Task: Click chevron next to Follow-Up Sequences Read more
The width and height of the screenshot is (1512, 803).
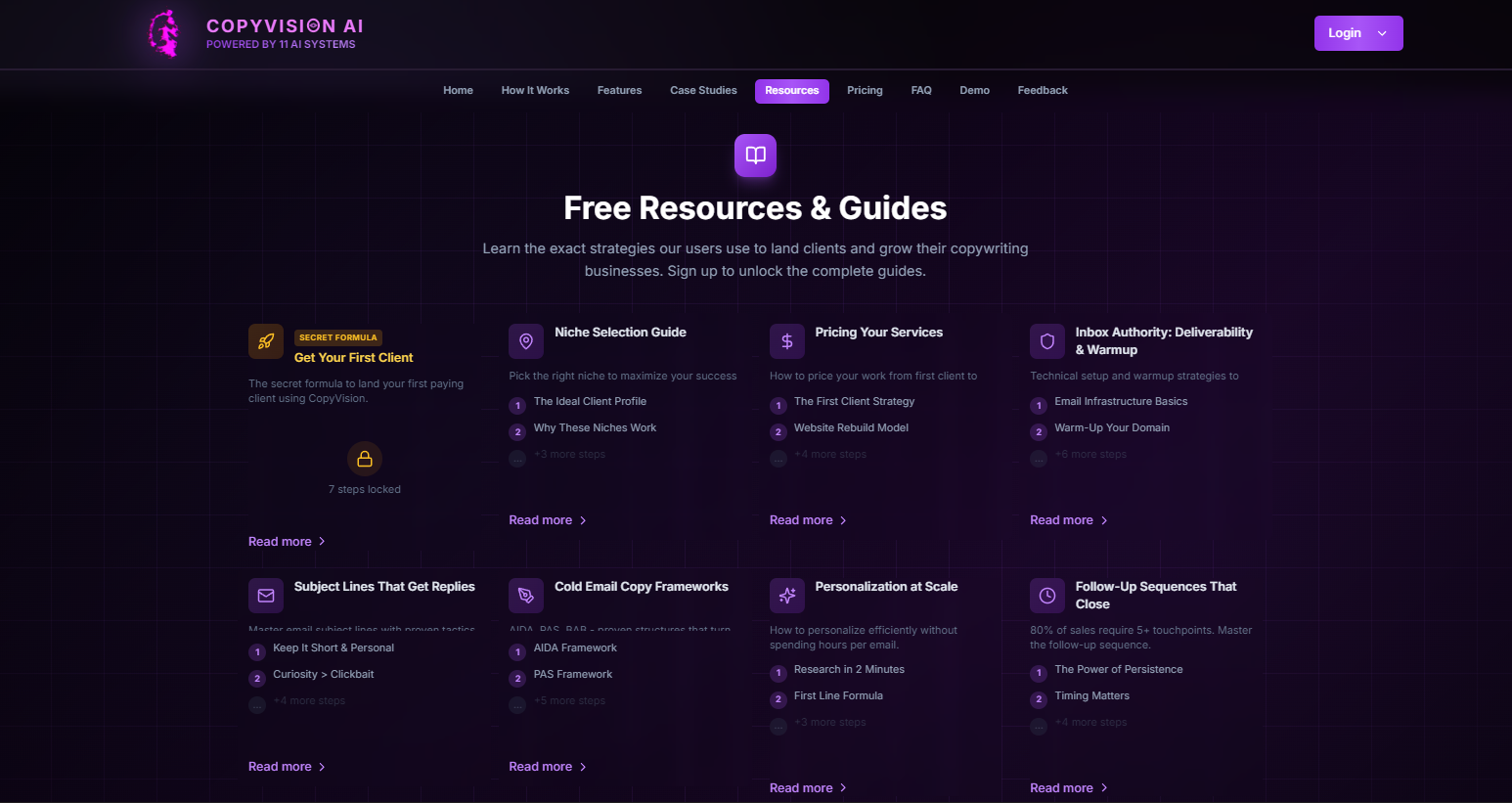Action: pos(1104,788)
